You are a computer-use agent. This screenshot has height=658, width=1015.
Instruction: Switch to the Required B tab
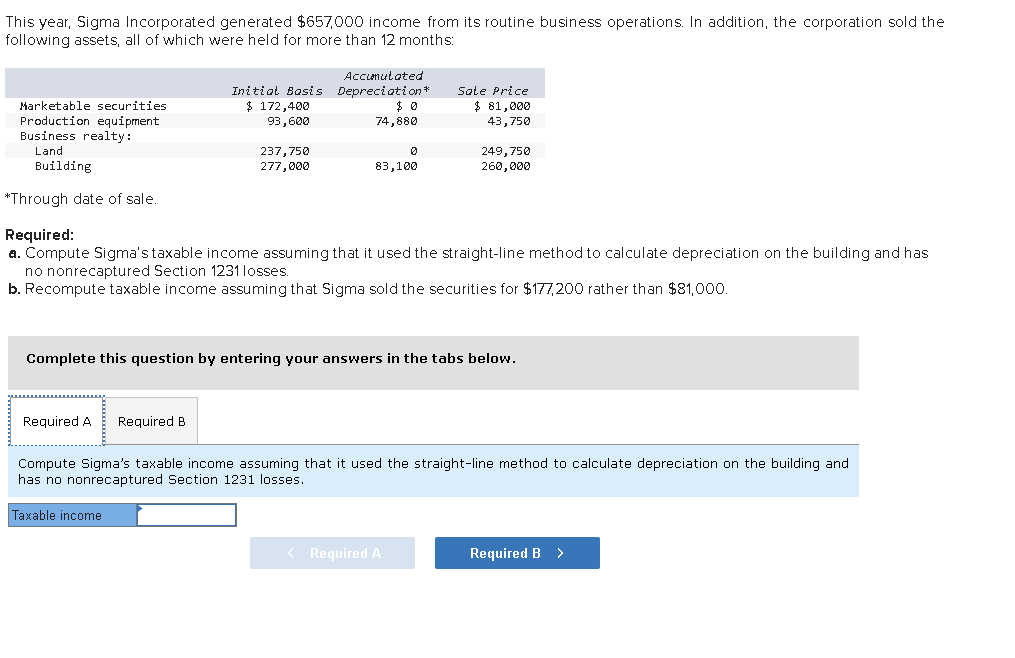pos(150,420)
